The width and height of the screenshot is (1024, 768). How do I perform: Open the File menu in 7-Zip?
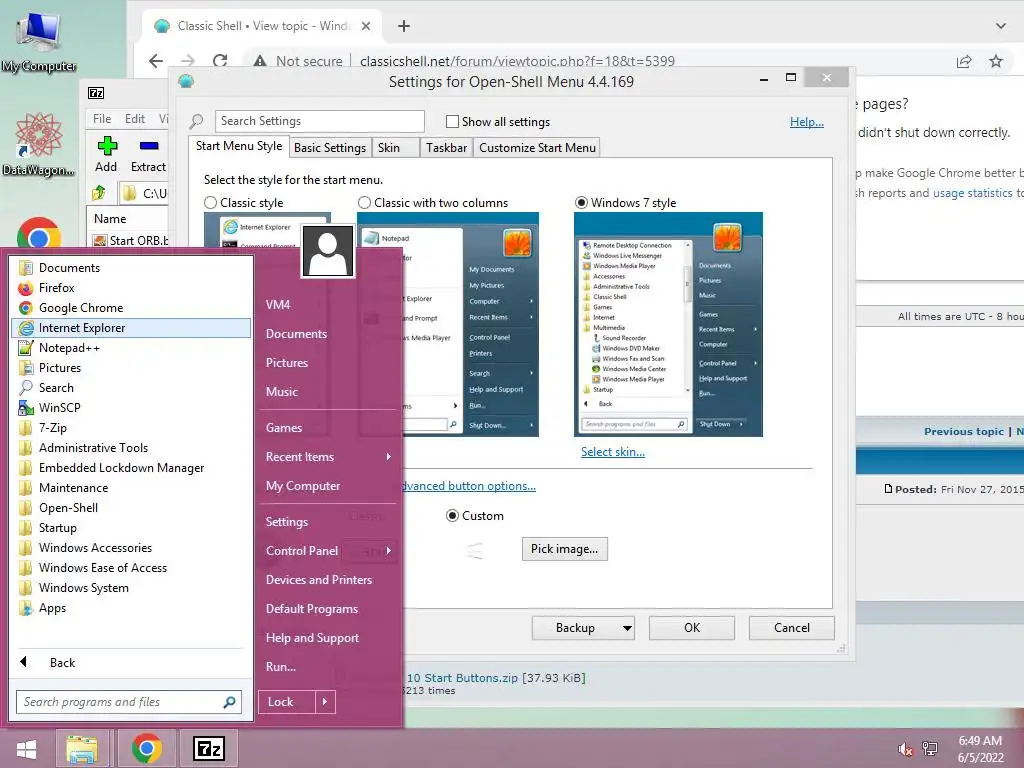coord(102,119)
